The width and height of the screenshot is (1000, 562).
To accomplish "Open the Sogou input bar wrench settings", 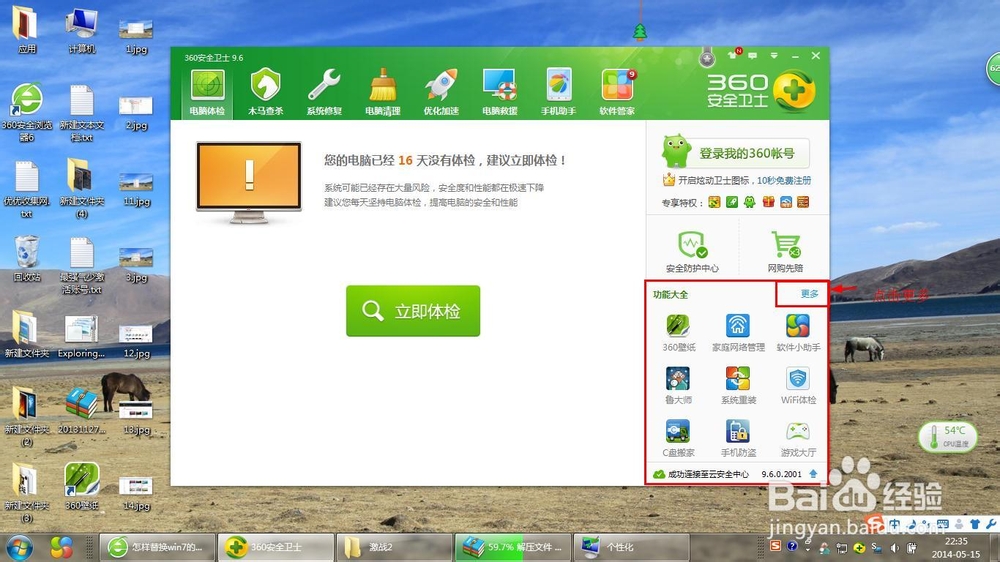I will (990, 524).
